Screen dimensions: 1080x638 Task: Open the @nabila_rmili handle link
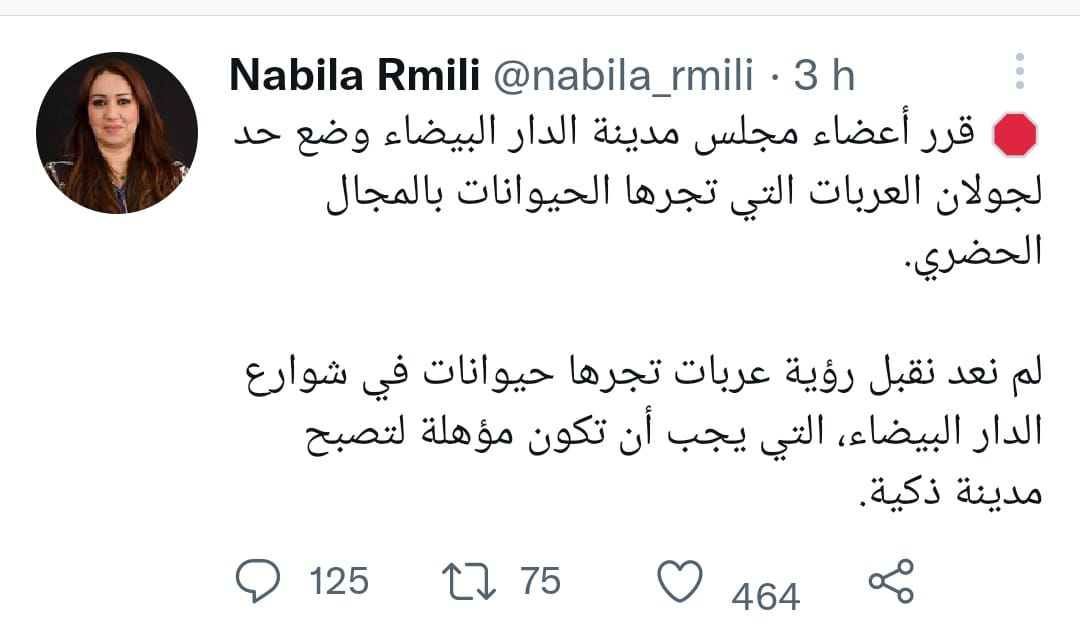click(623, 74)
